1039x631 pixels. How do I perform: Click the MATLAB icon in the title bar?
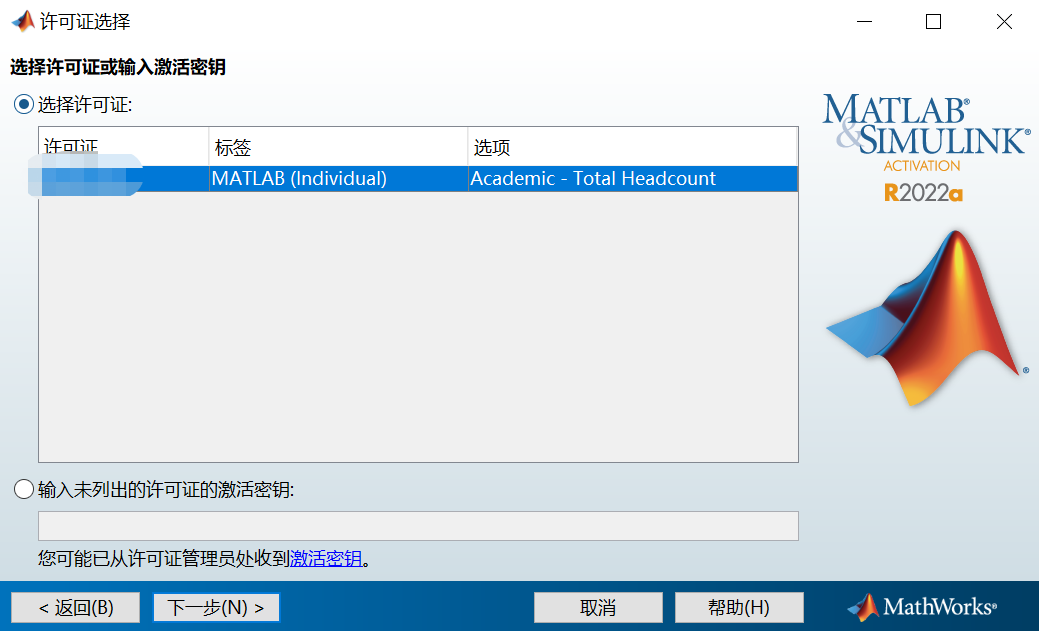pyautogui.click(x=23, y=21)
